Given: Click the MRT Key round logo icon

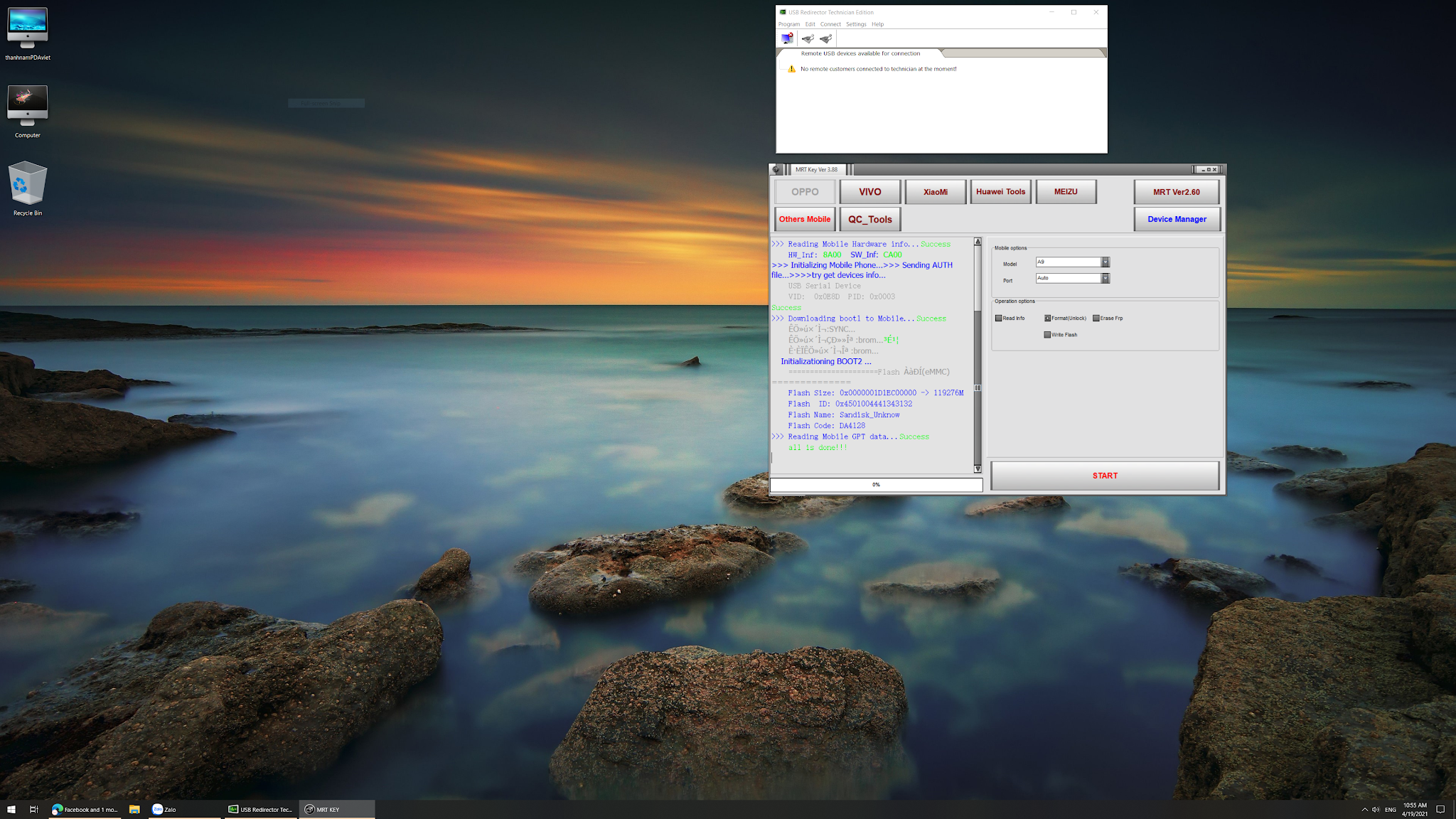Looking at the screenshot, I should pos(776,169).
